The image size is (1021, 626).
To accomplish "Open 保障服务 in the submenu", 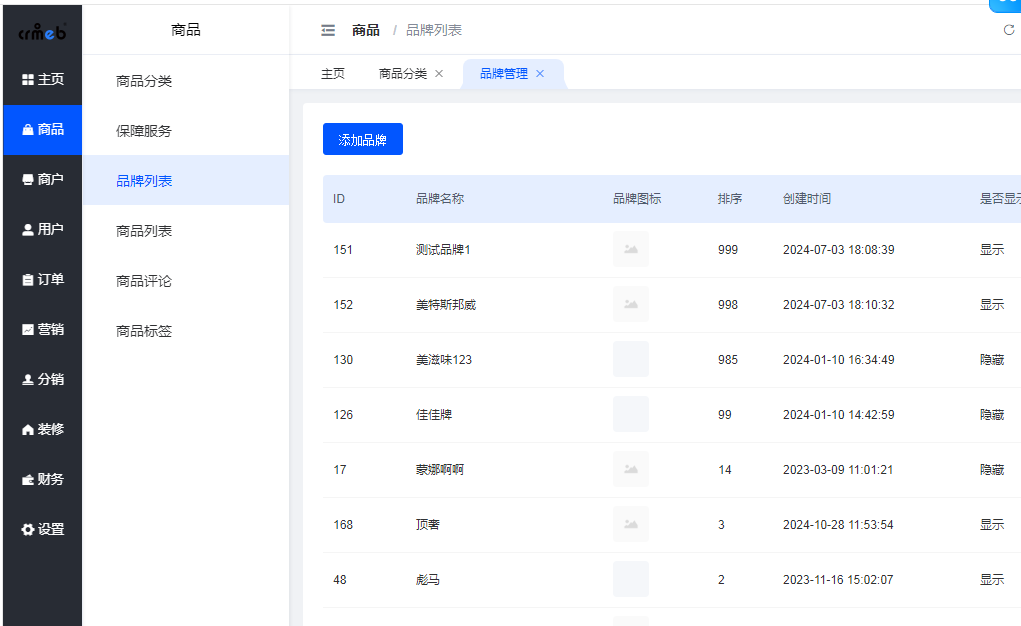I will point(144,131).
